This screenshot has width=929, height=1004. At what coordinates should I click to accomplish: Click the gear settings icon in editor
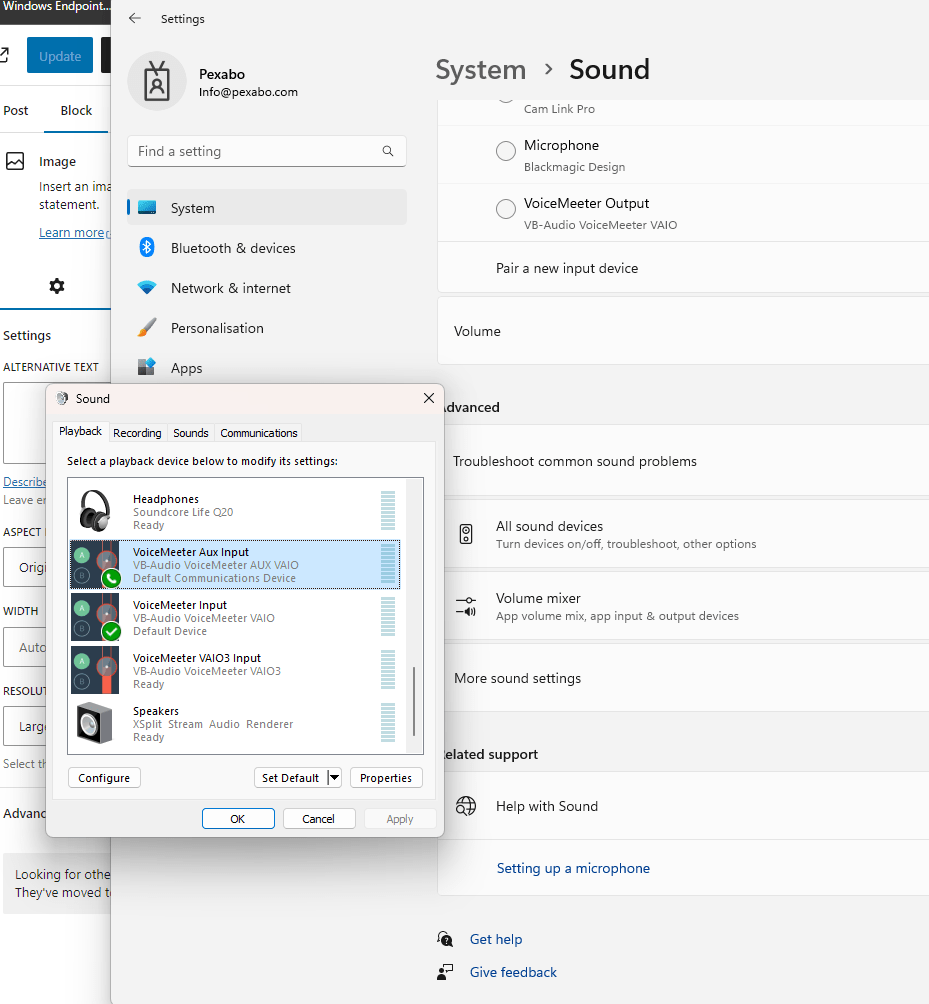[x=57, y=286]
